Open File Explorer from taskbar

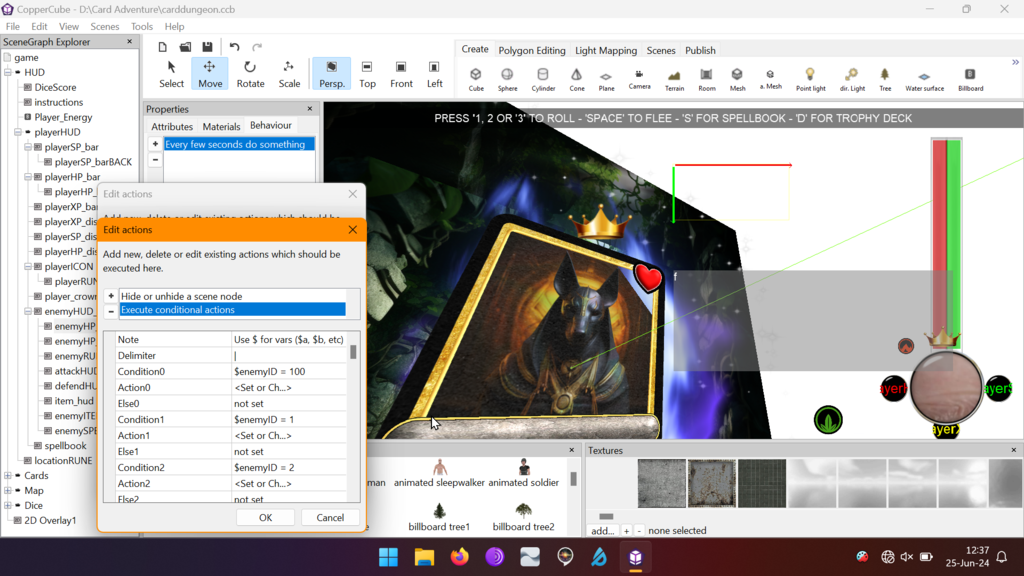424,557
